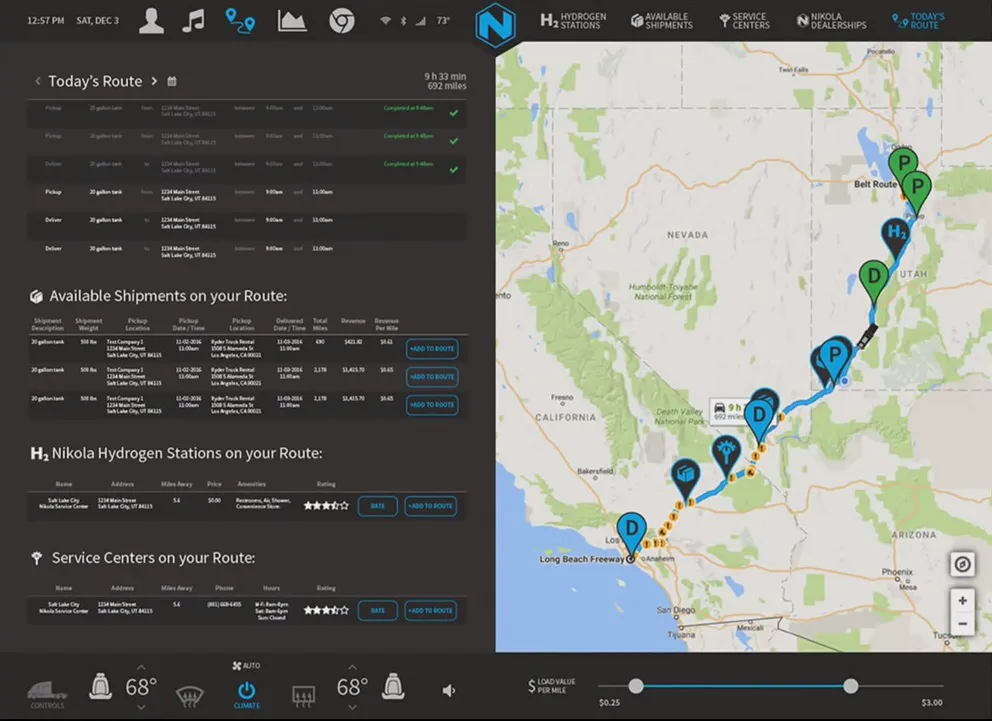Open the calendar next to Today's Route
Viewport: 992px width, 721px height.
(172, 81)
